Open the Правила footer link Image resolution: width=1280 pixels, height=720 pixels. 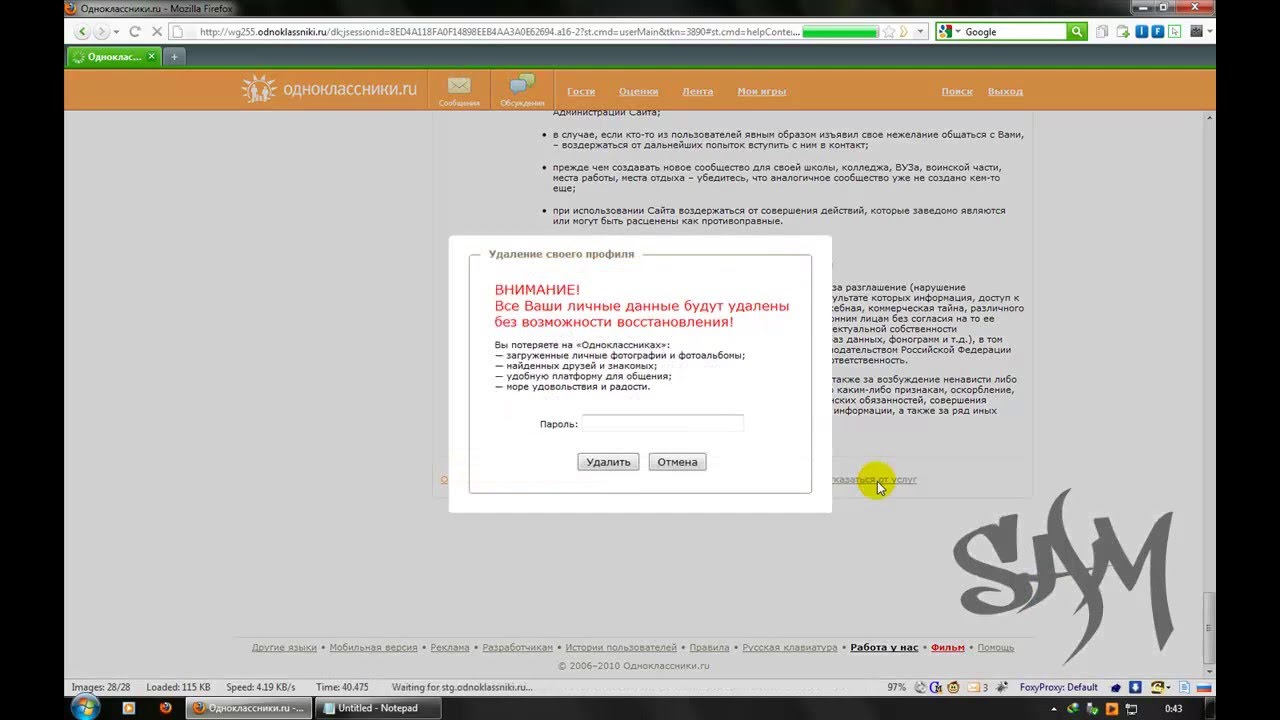click(709, 647)
